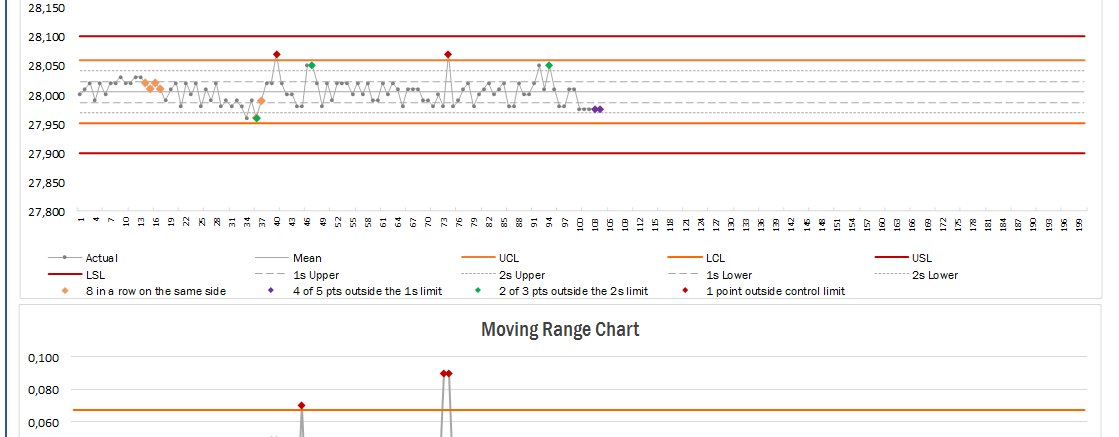The width and height of the screenshot is (1119, 437).
Task: Select the green diamond point below the mean line
Action: click(x=257, y=118)
